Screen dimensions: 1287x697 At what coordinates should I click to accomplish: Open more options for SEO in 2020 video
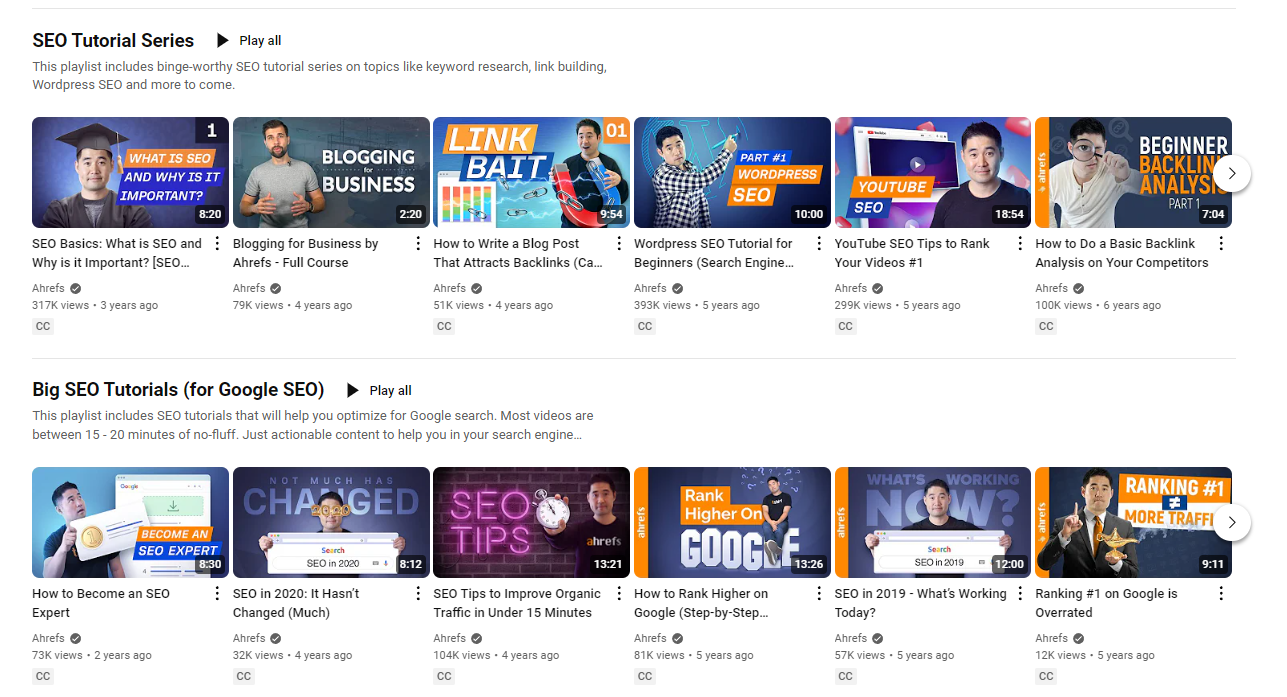[418, 594]
